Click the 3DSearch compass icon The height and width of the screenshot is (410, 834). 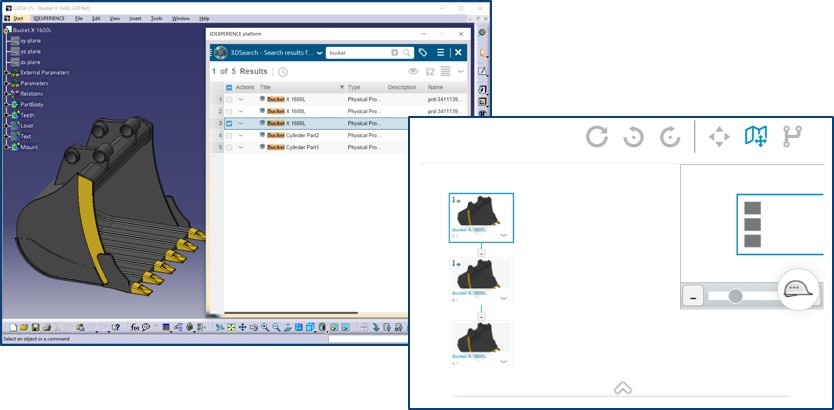tap(220, 53)
